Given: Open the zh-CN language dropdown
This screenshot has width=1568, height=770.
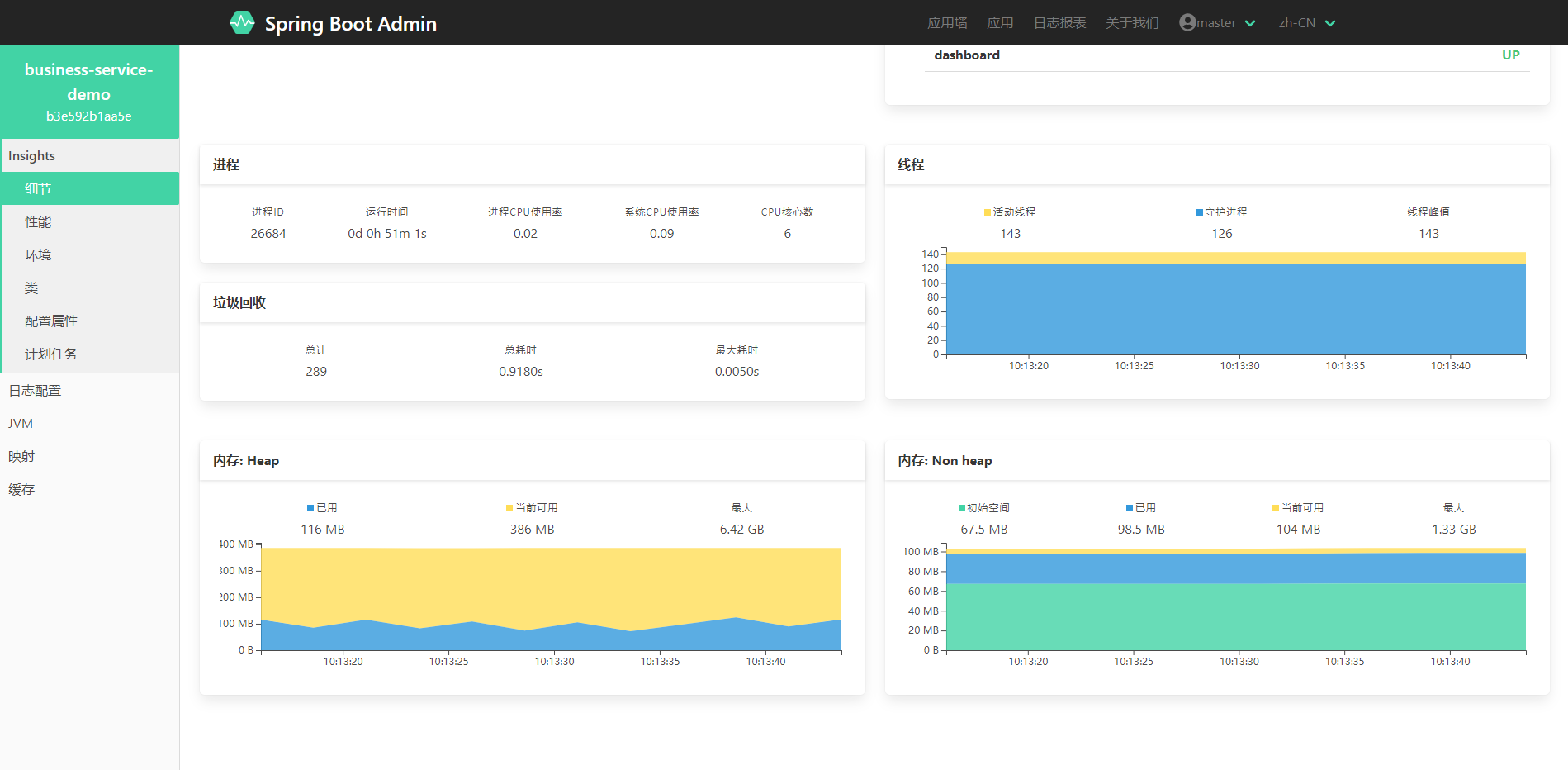Looking at the screenshot, I should click(1306, 23).
